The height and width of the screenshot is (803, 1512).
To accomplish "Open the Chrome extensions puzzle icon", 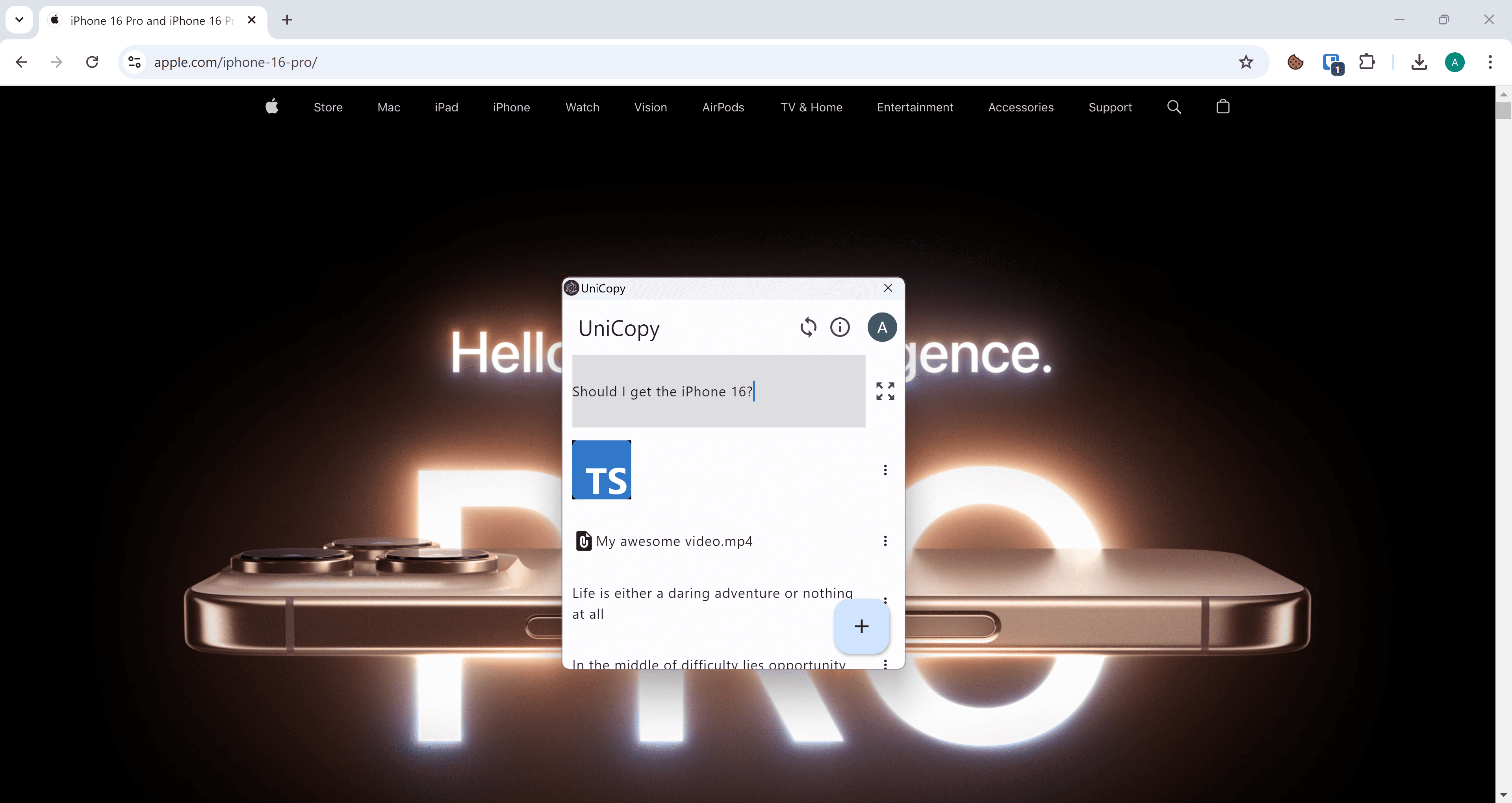I will (x=1367, y=62).
